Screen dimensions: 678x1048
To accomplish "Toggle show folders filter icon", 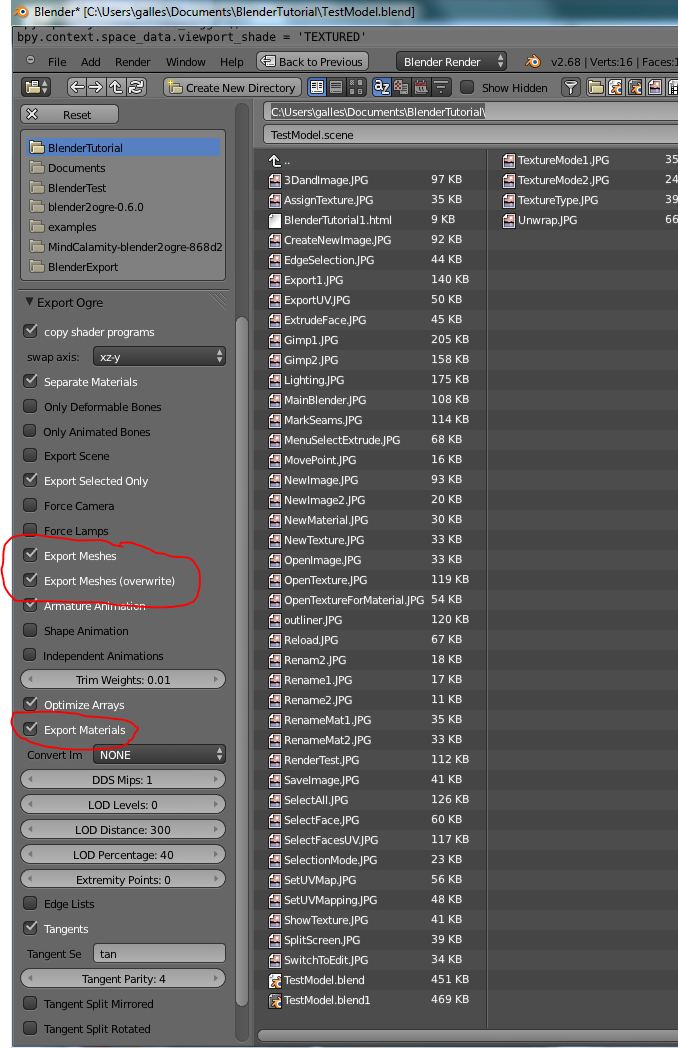I will coord(596,87).
